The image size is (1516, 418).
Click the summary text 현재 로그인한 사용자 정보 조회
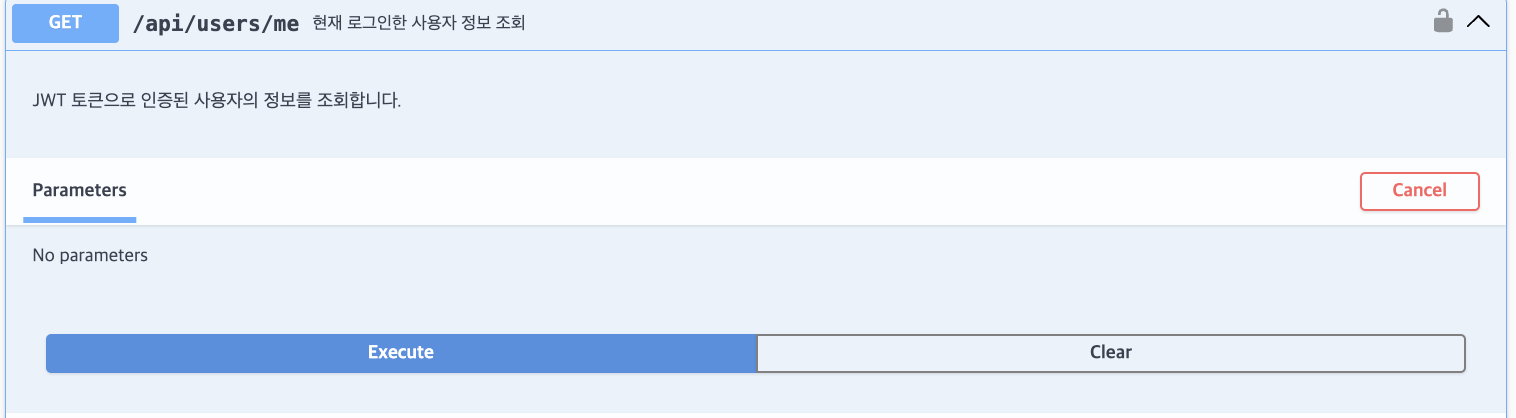tap(419, 24)
